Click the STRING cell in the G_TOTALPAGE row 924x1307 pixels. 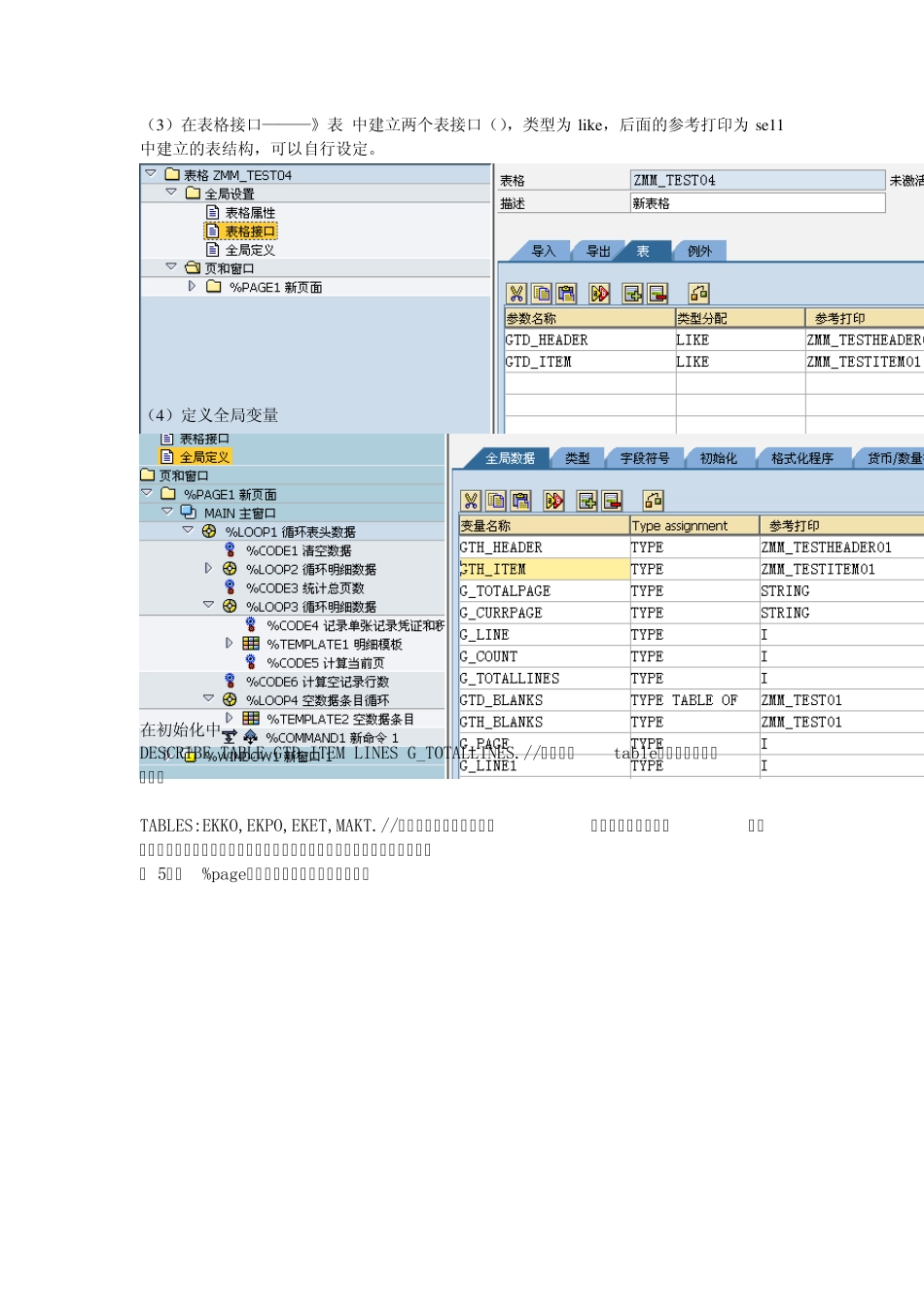coord(842,591)
